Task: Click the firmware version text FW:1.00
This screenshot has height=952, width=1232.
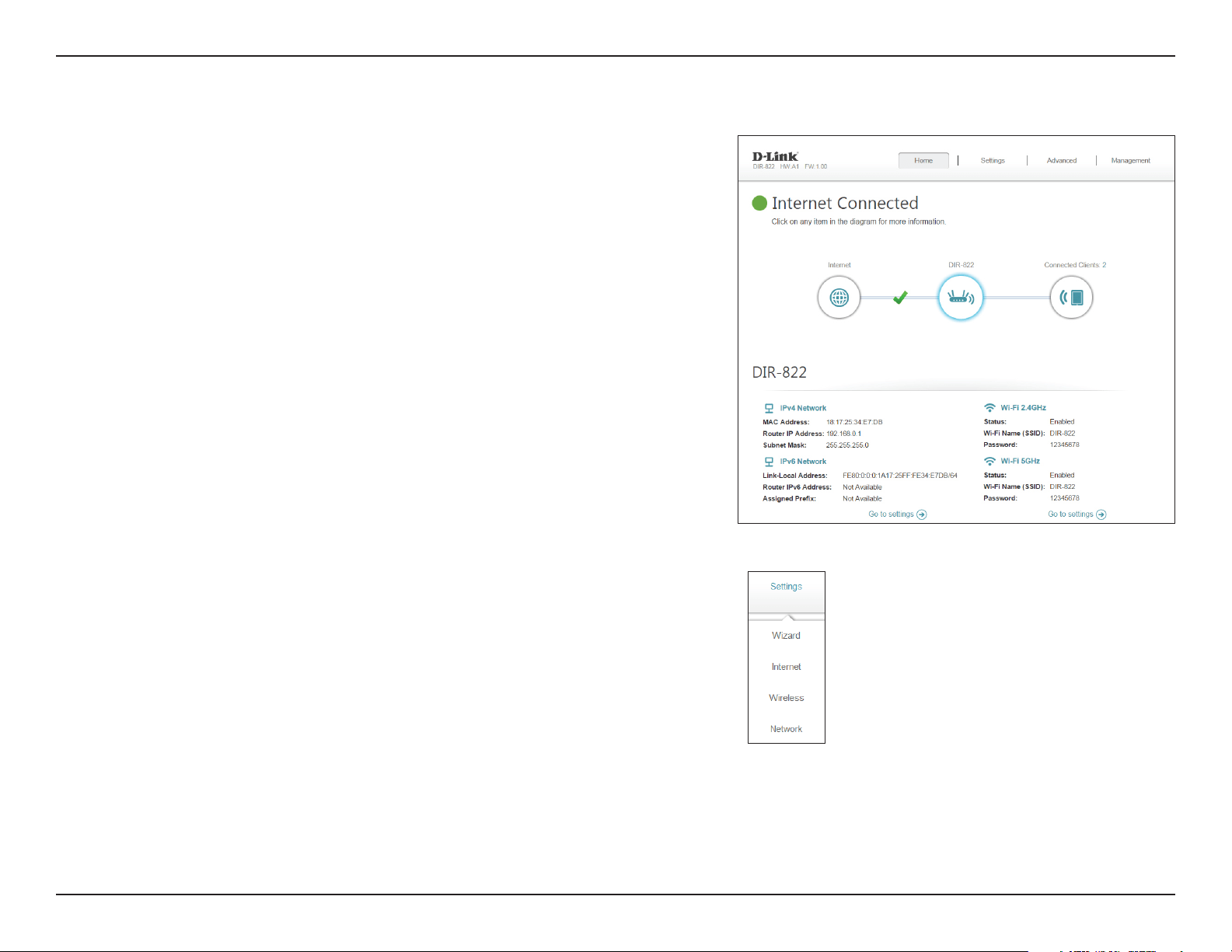Action: pos(815,166)
